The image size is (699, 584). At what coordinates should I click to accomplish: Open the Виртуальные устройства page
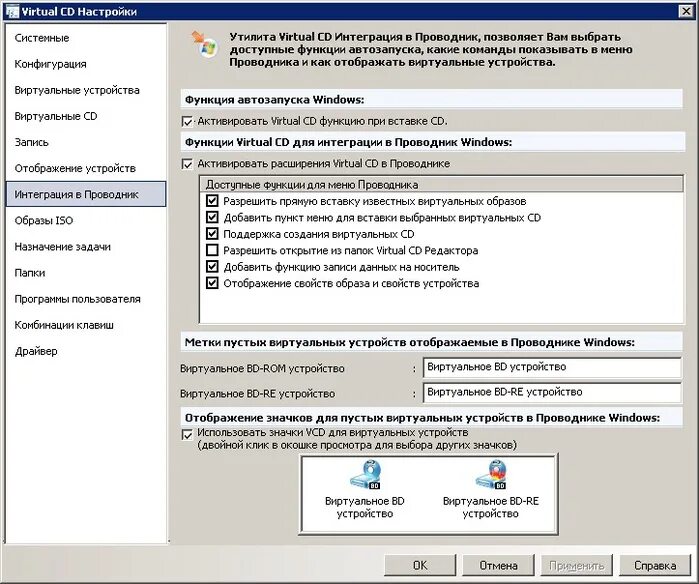[x=86, y=90]
